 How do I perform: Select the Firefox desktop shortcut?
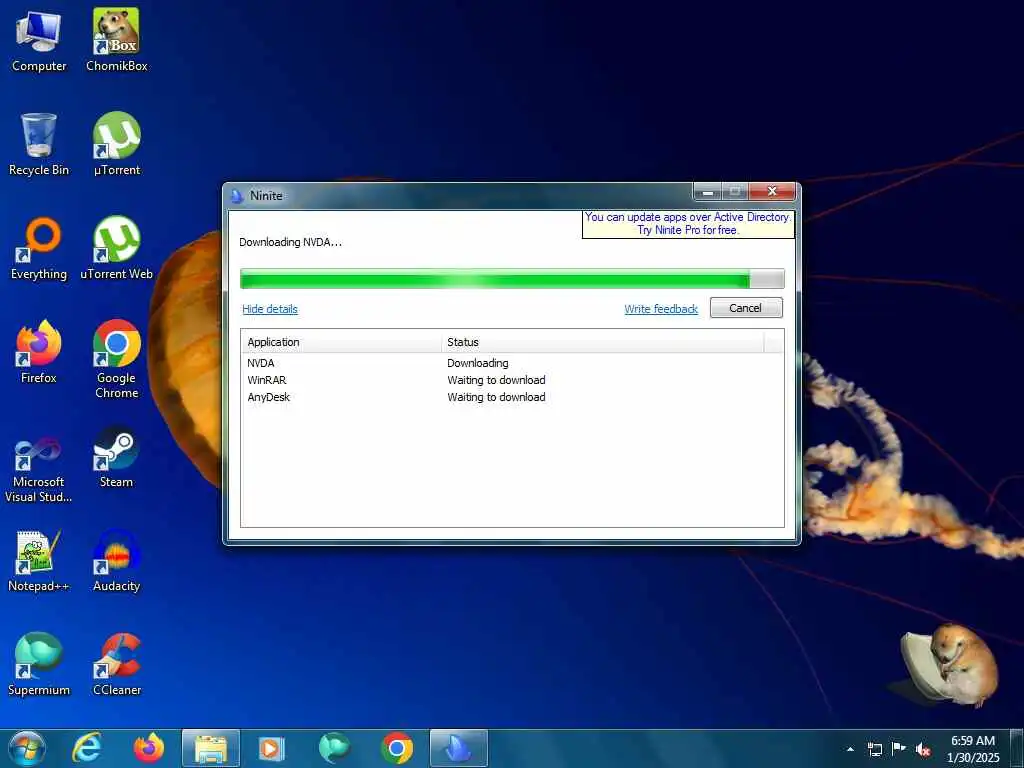(x=39, y=353)
